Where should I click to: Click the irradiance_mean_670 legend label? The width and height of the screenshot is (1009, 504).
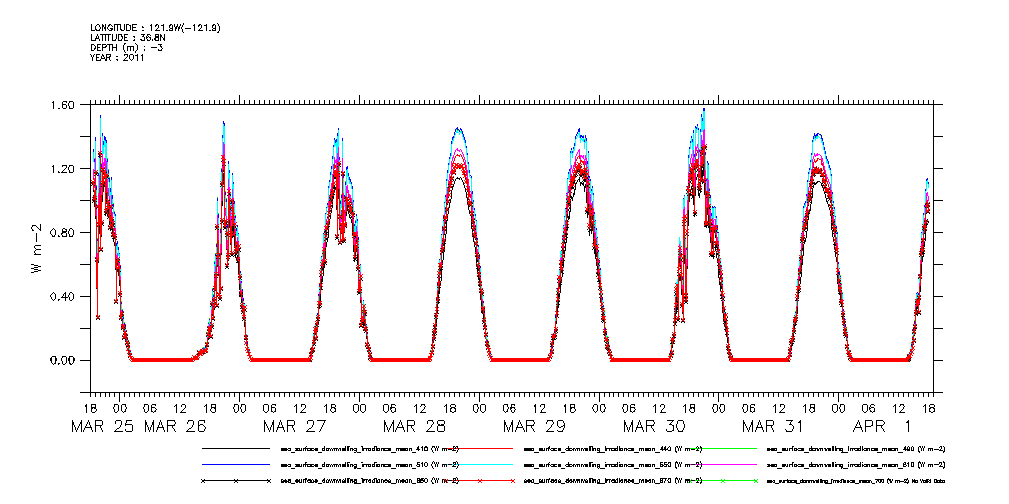613,481
